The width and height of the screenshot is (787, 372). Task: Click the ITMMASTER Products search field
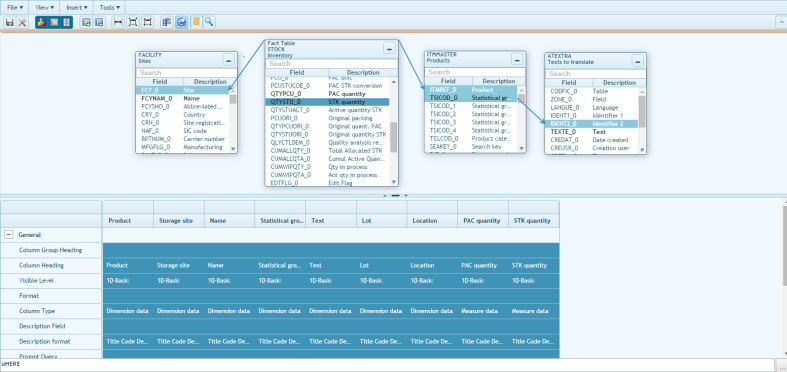[x=475, y=72]
